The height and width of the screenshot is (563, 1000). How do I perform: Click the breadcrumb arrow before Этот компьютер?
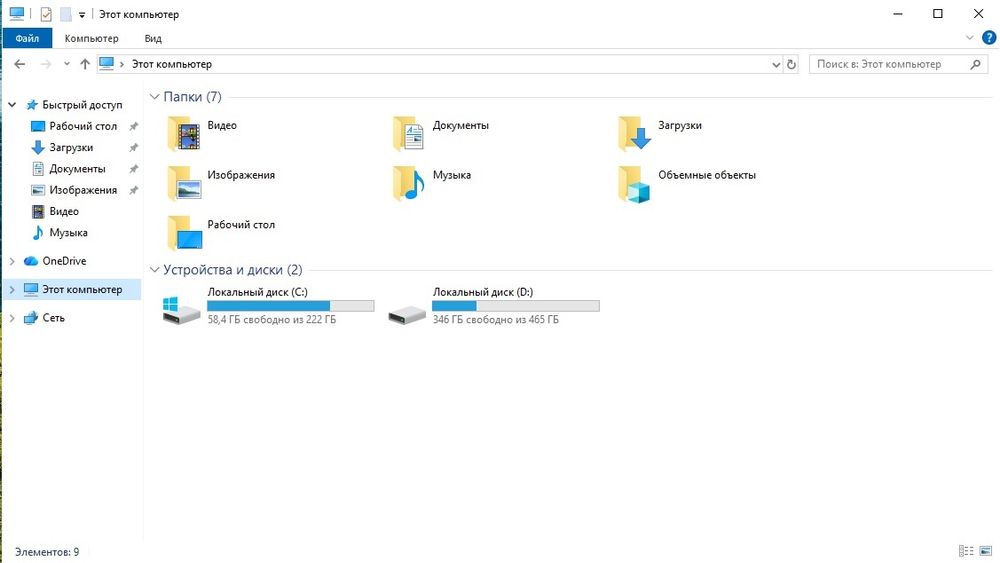pos(121,64)
